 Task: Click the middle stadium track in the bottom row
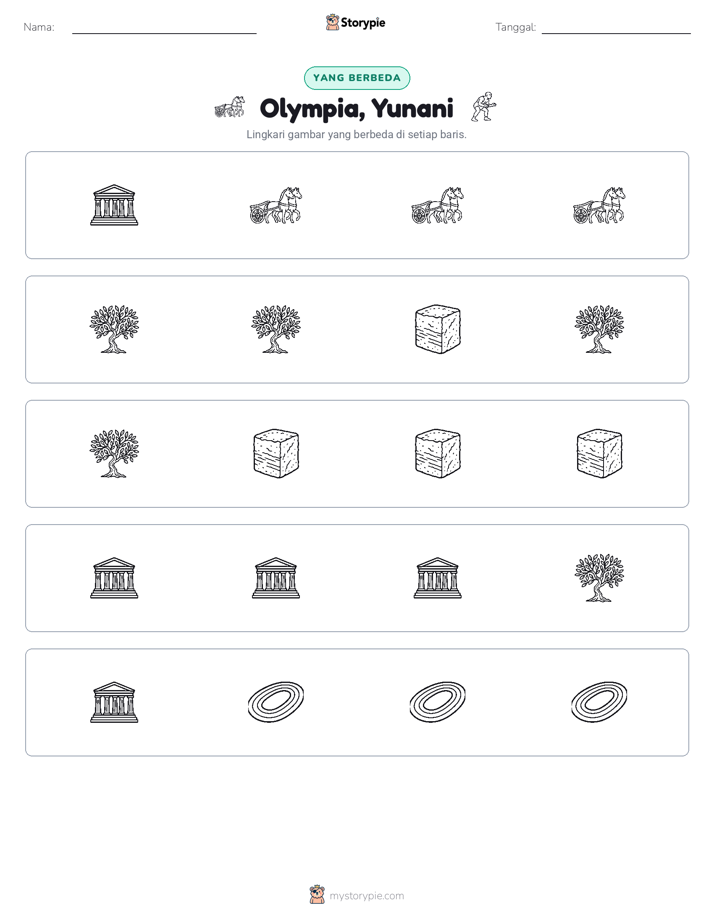[x=438, y=701]
